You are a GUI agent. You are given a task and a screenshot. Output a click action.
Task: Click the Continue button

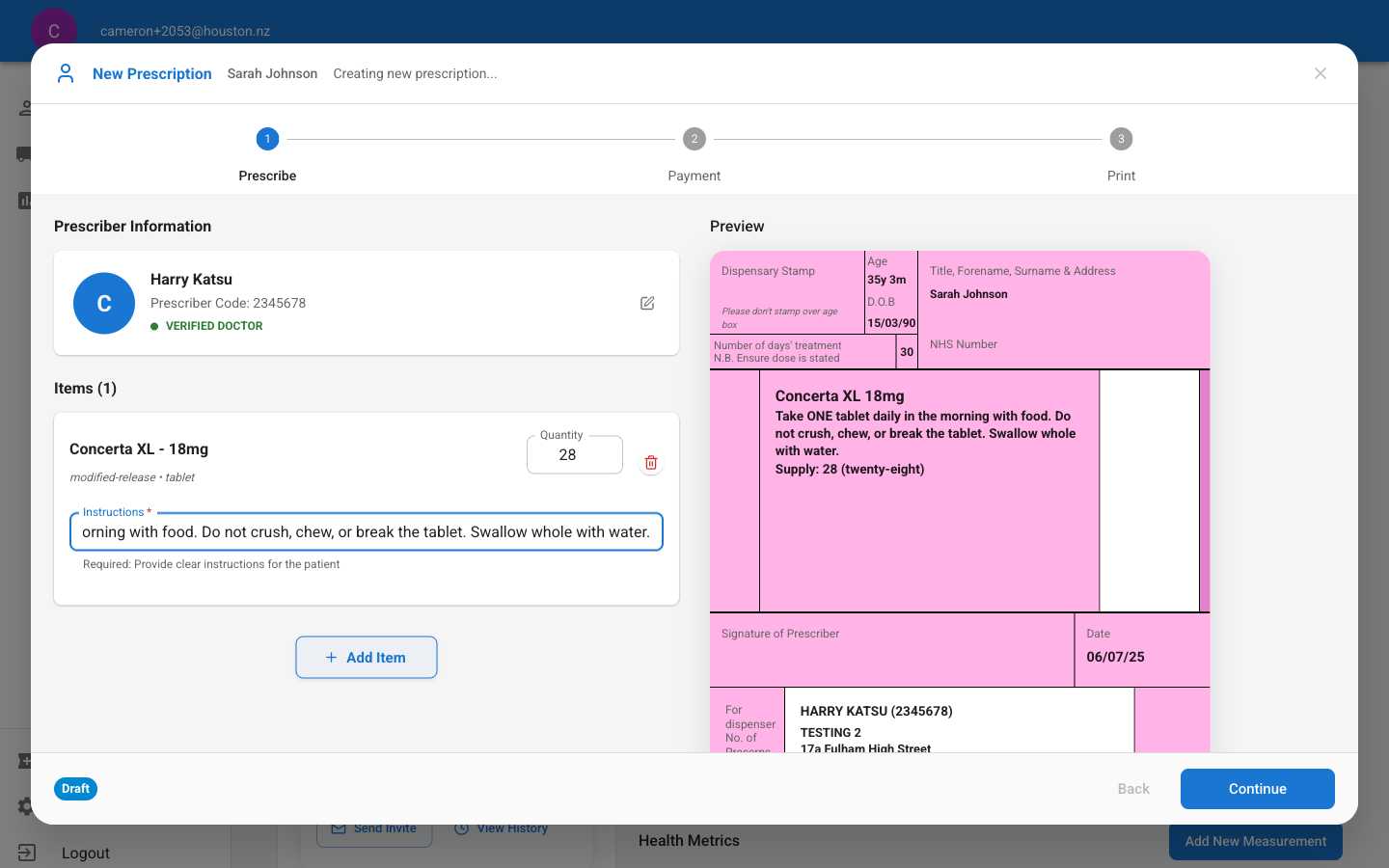click(1258, 789)
